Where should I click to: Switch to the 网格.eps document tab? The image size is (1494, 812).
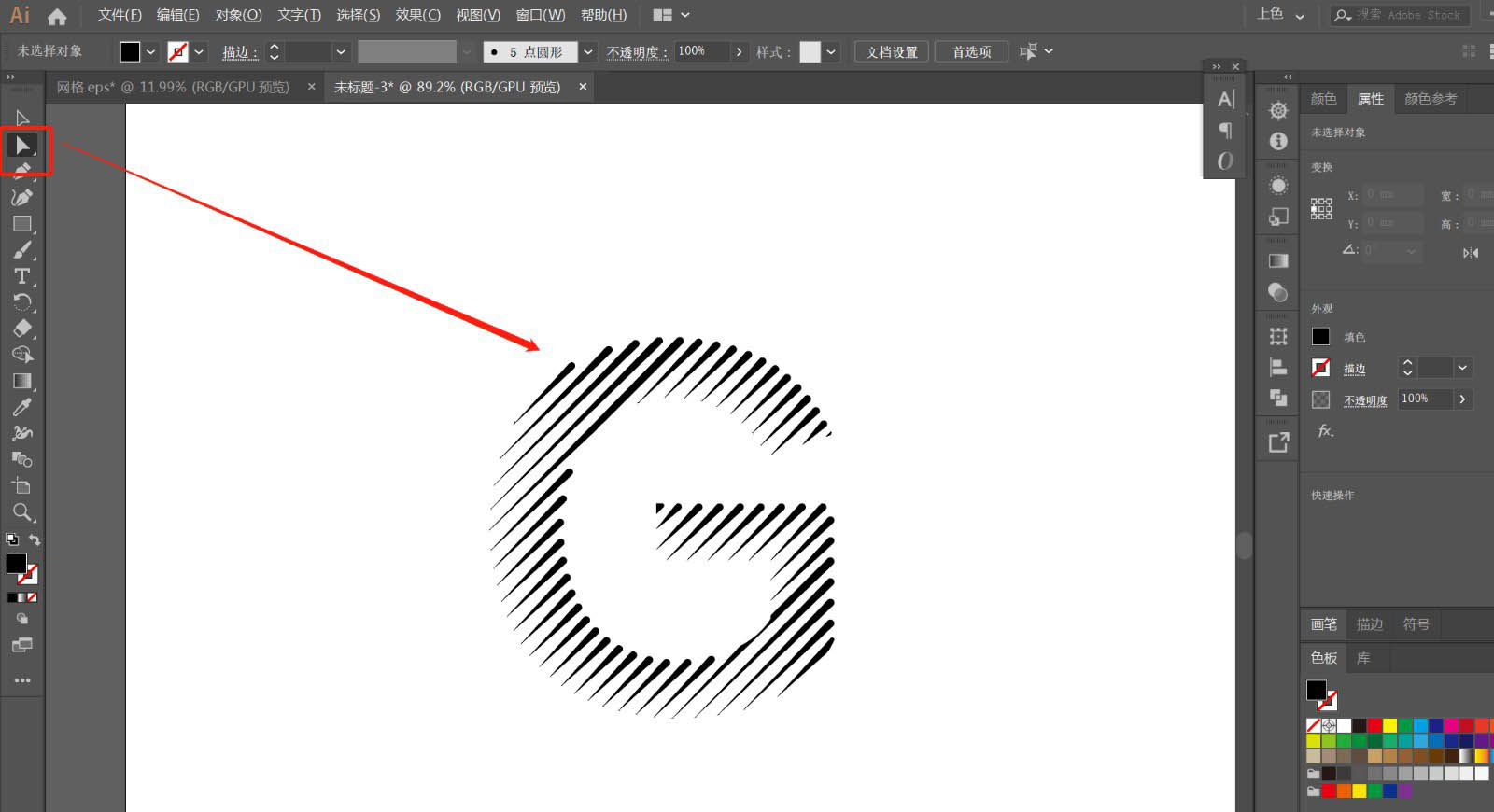(x=173, y=87)
